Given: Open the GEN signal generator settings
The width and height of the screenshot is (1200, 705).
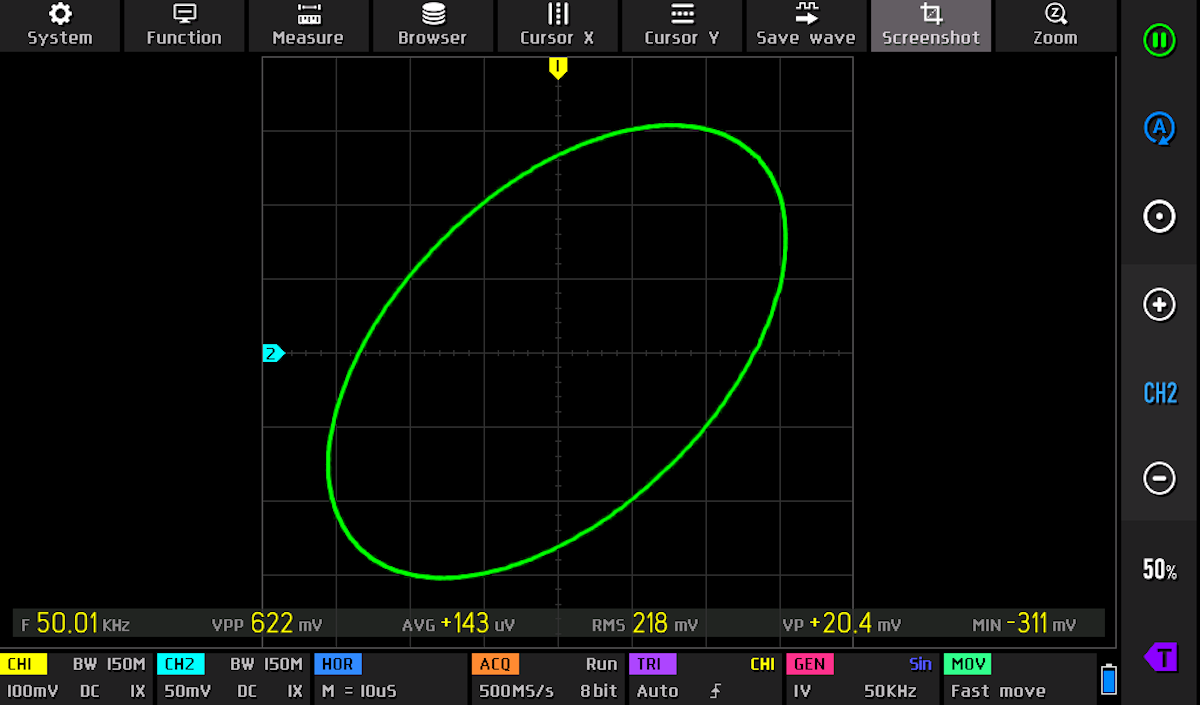Looking at the screenshot, I should tap(809, 664).
